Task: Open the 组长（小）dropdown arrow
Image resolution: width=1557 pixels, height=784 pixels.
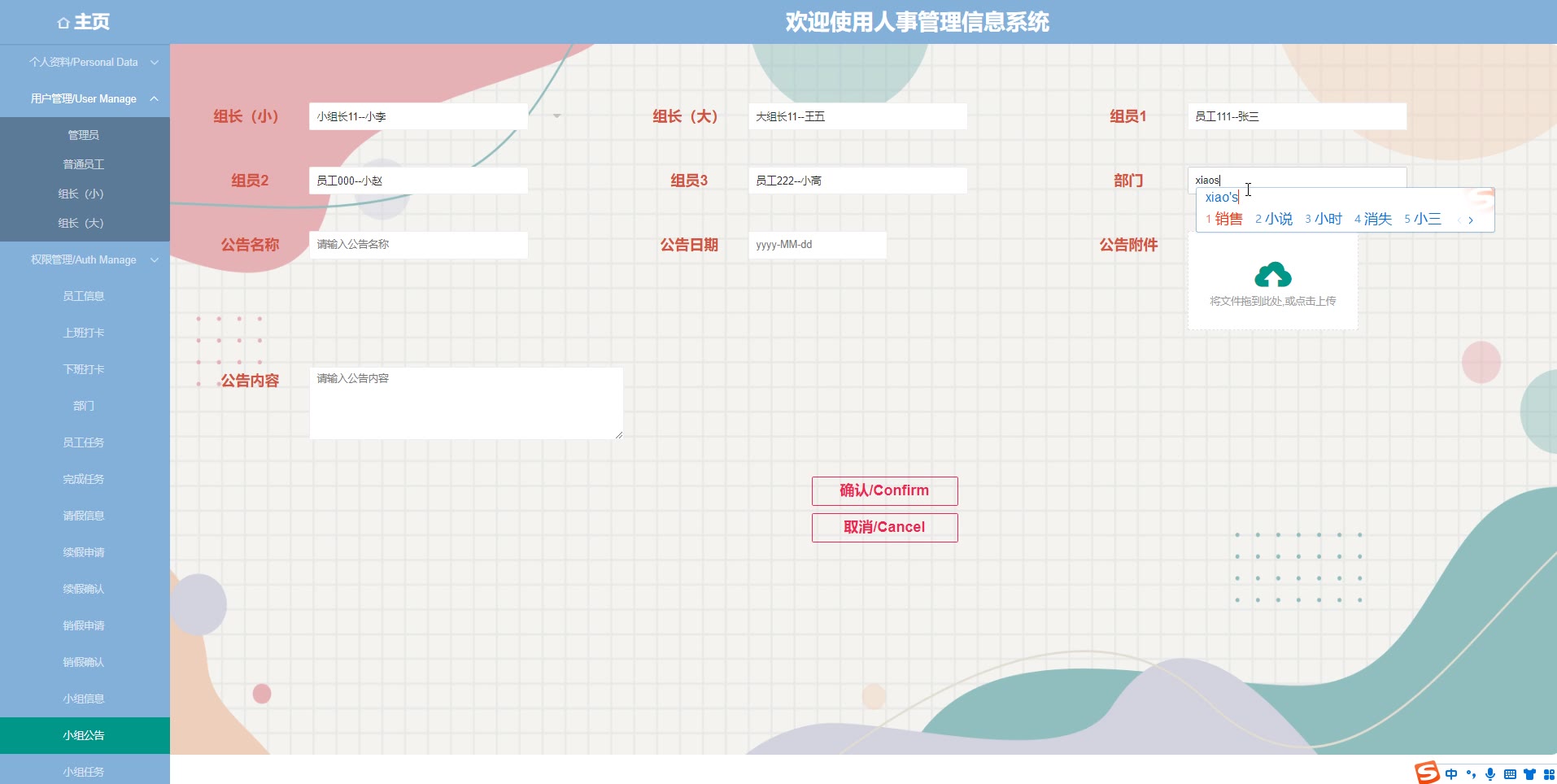Action: point(556,116)
